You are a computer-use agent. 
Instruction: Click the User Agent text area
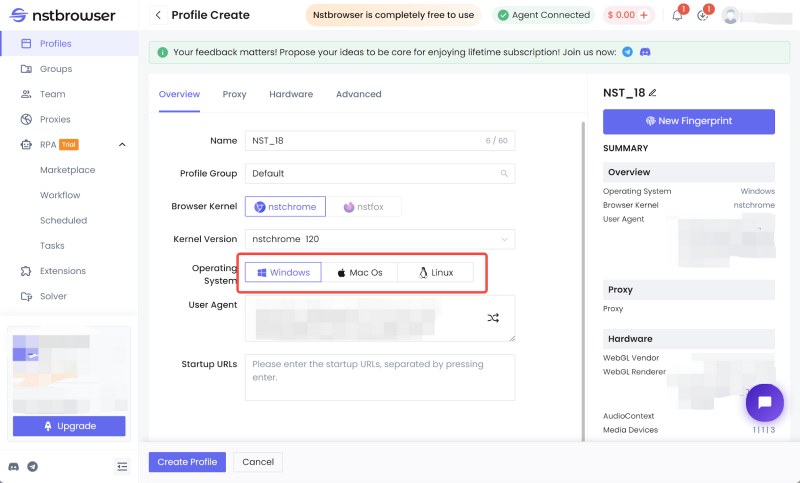[x=380, y=318]
